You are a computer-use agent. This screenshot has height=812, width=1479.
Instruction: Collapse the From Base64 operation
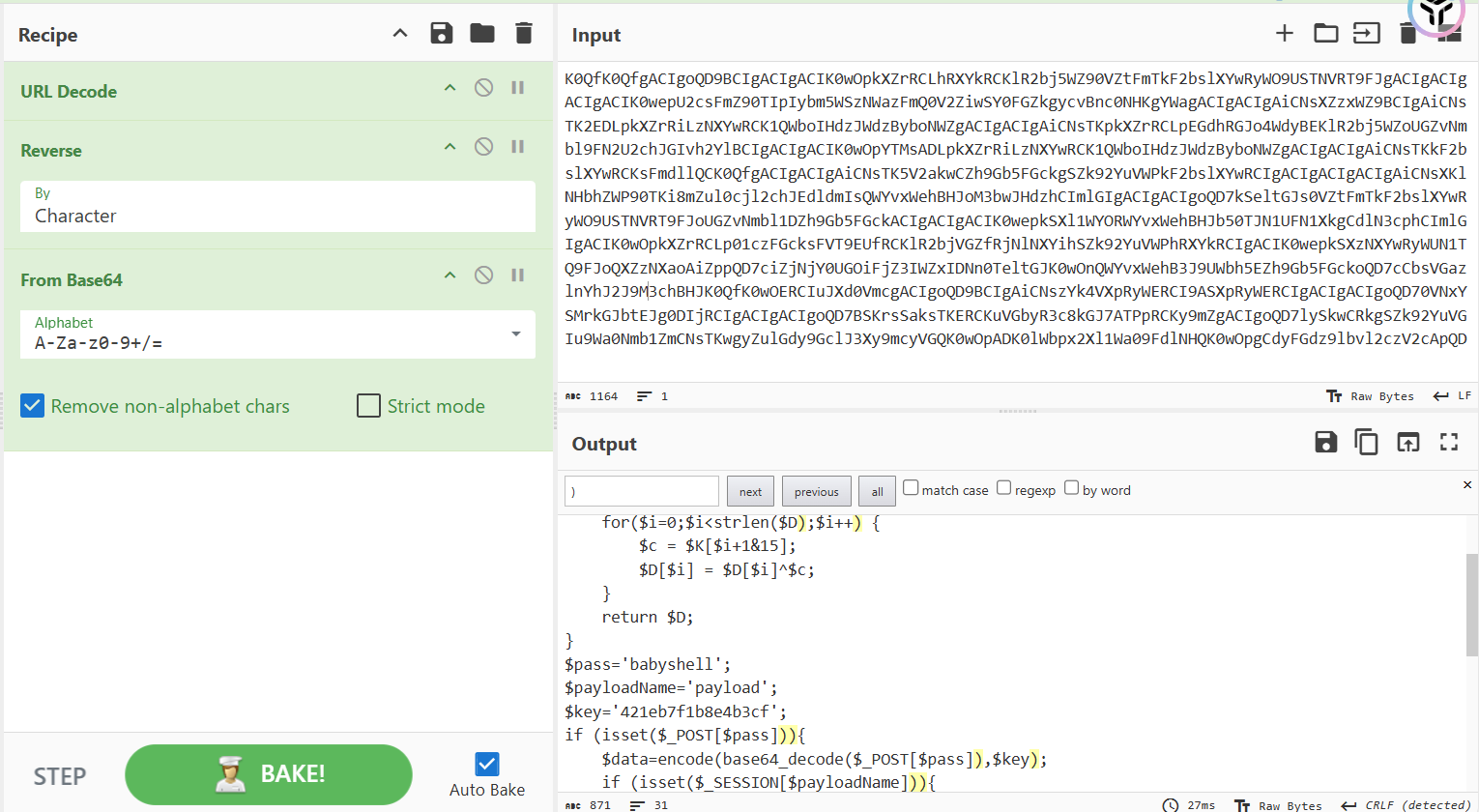449,275
